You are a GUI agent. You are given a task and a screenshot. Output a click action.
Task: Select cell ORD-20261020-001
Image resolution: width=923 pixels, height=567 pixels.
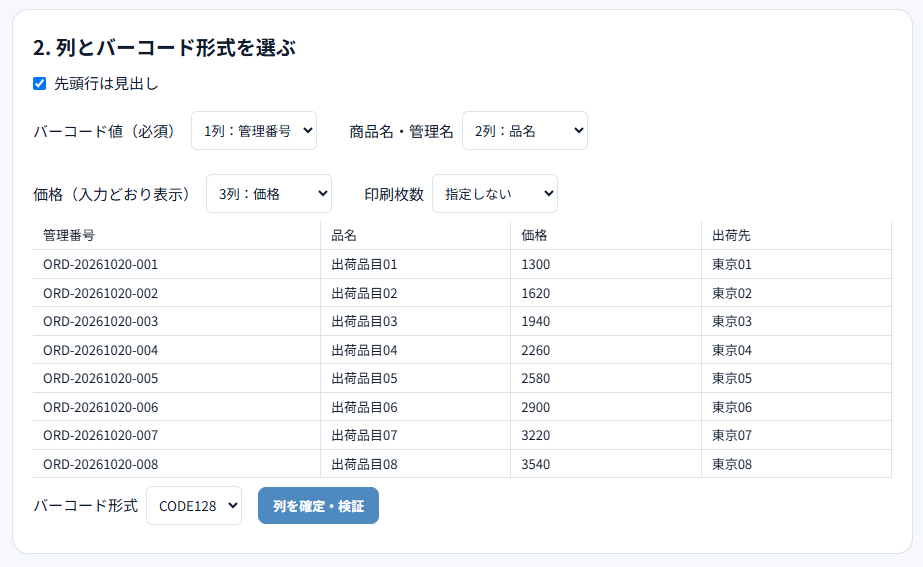click(x=177, y=264)
